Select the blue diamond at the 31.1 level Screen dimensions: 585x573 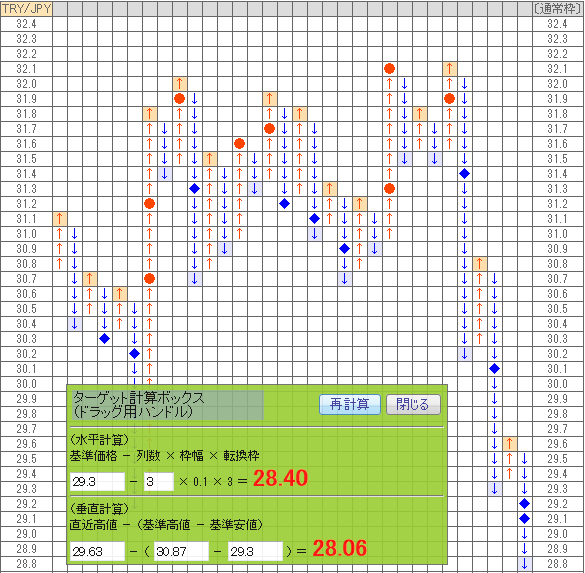point(315,219)
